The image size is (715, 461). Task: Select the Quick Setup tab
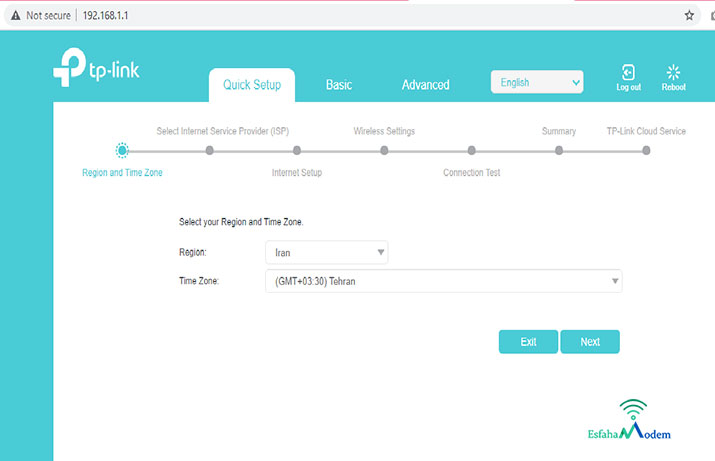click(252, 85)
